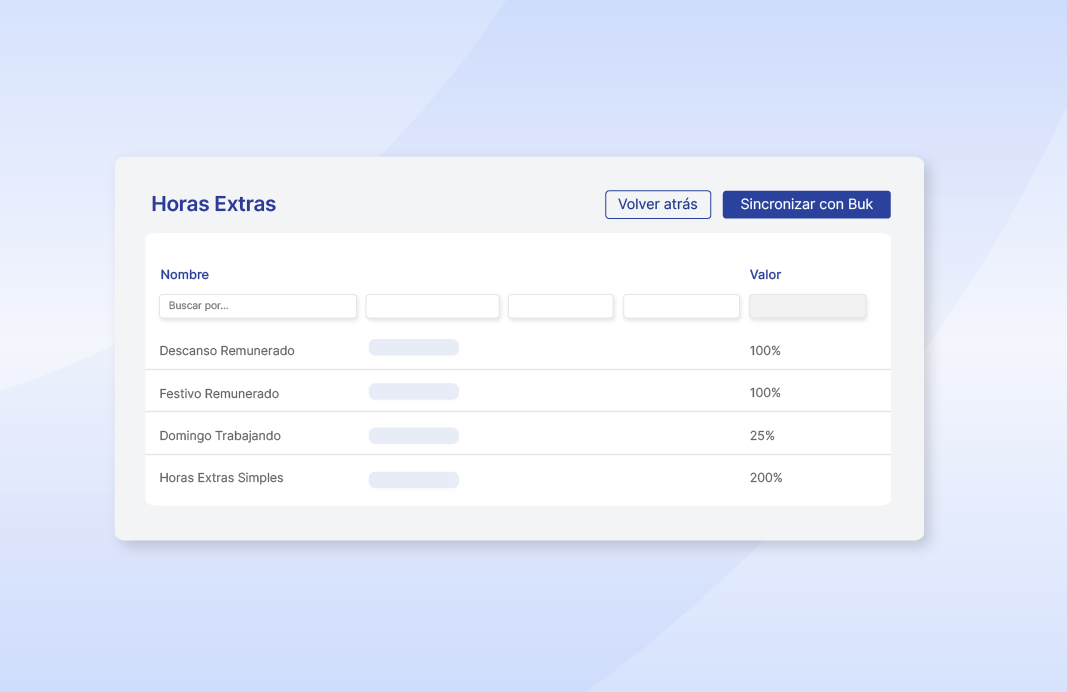
Task: Click the Horas Extras page title
Action: coord(214,203)
